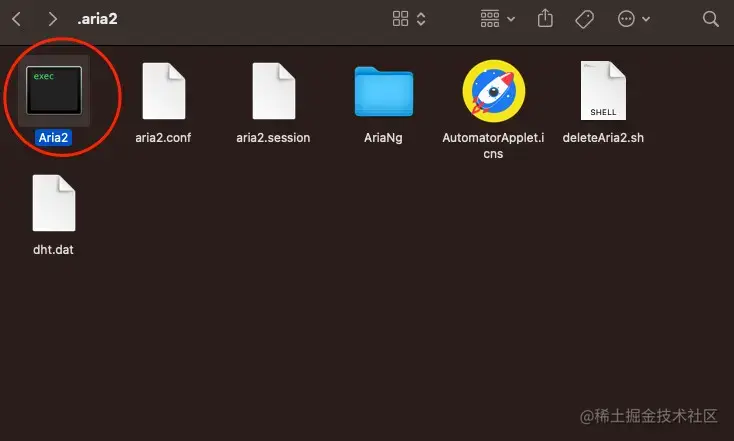
Task: Open the More actions ellipsis menu
Action: coord(626,19)
